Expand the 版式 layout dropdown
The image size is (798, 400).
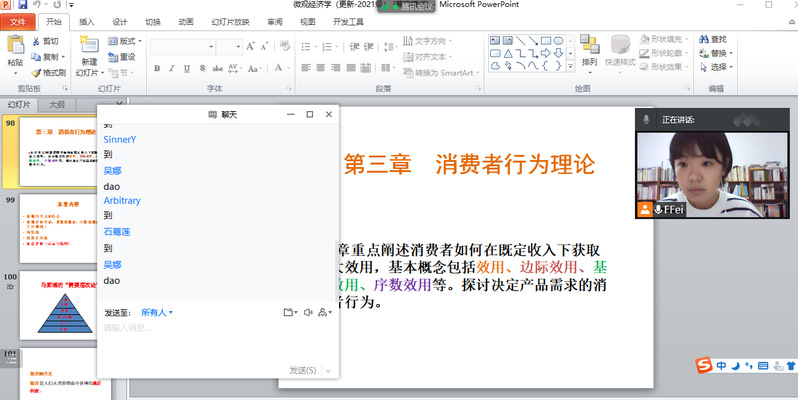pyautogui.click(x=125, y=41)
